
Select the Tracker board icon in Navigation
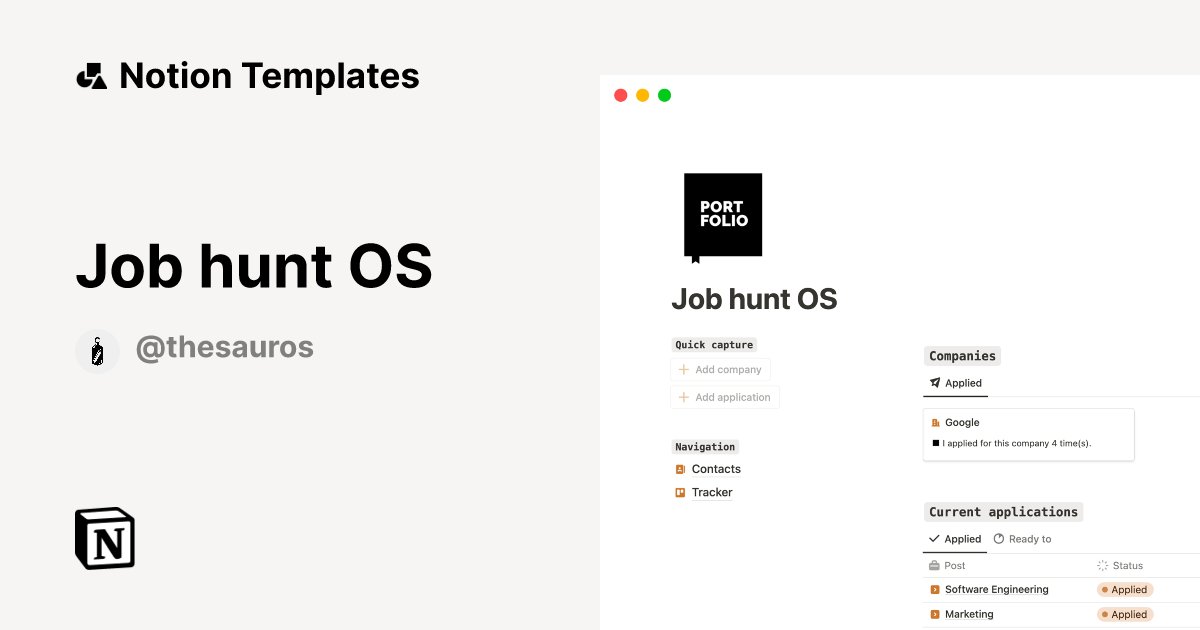[681, 492]
